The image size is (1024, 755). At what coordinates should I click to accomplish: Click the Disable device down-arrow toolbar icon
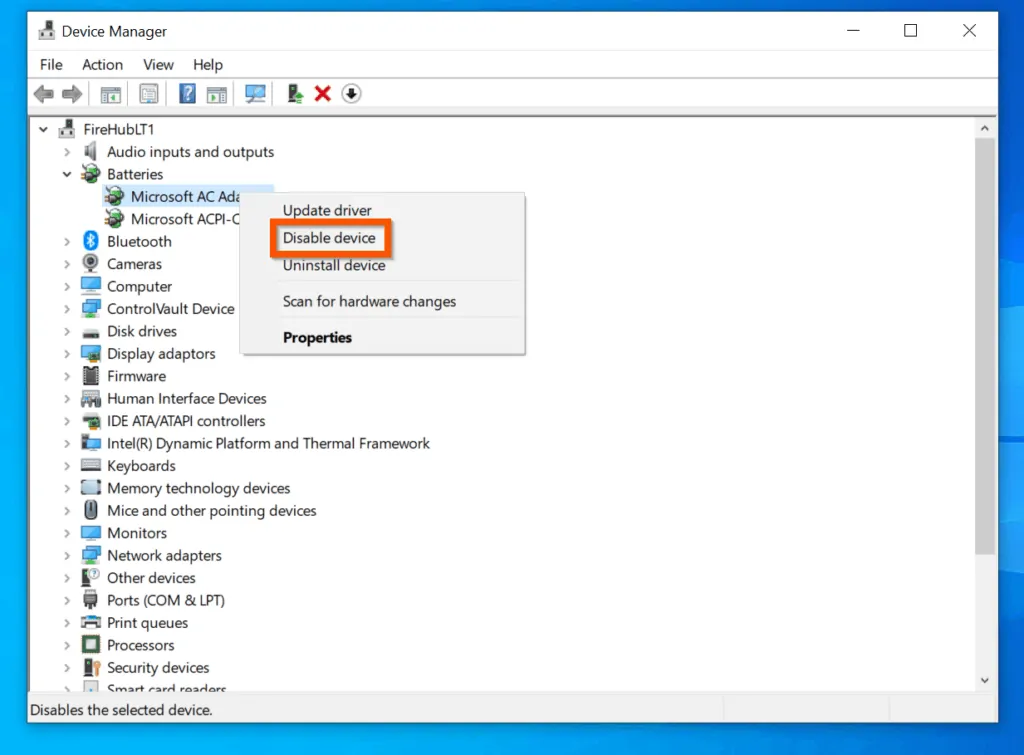(351, 93)
